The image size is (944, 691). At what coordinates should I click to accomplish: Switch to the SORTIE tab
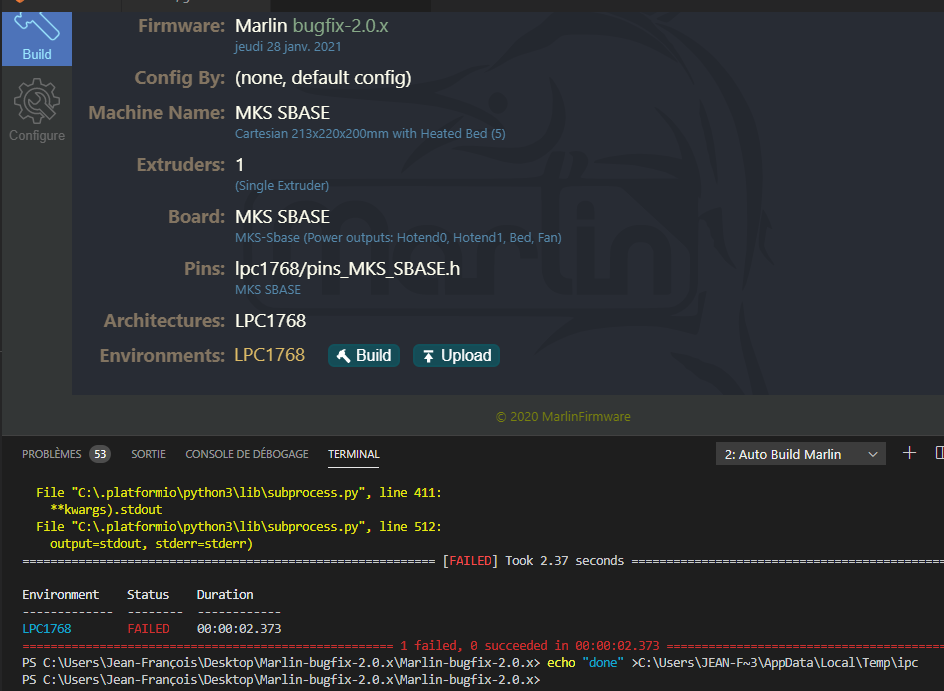(x=148, y=454)
